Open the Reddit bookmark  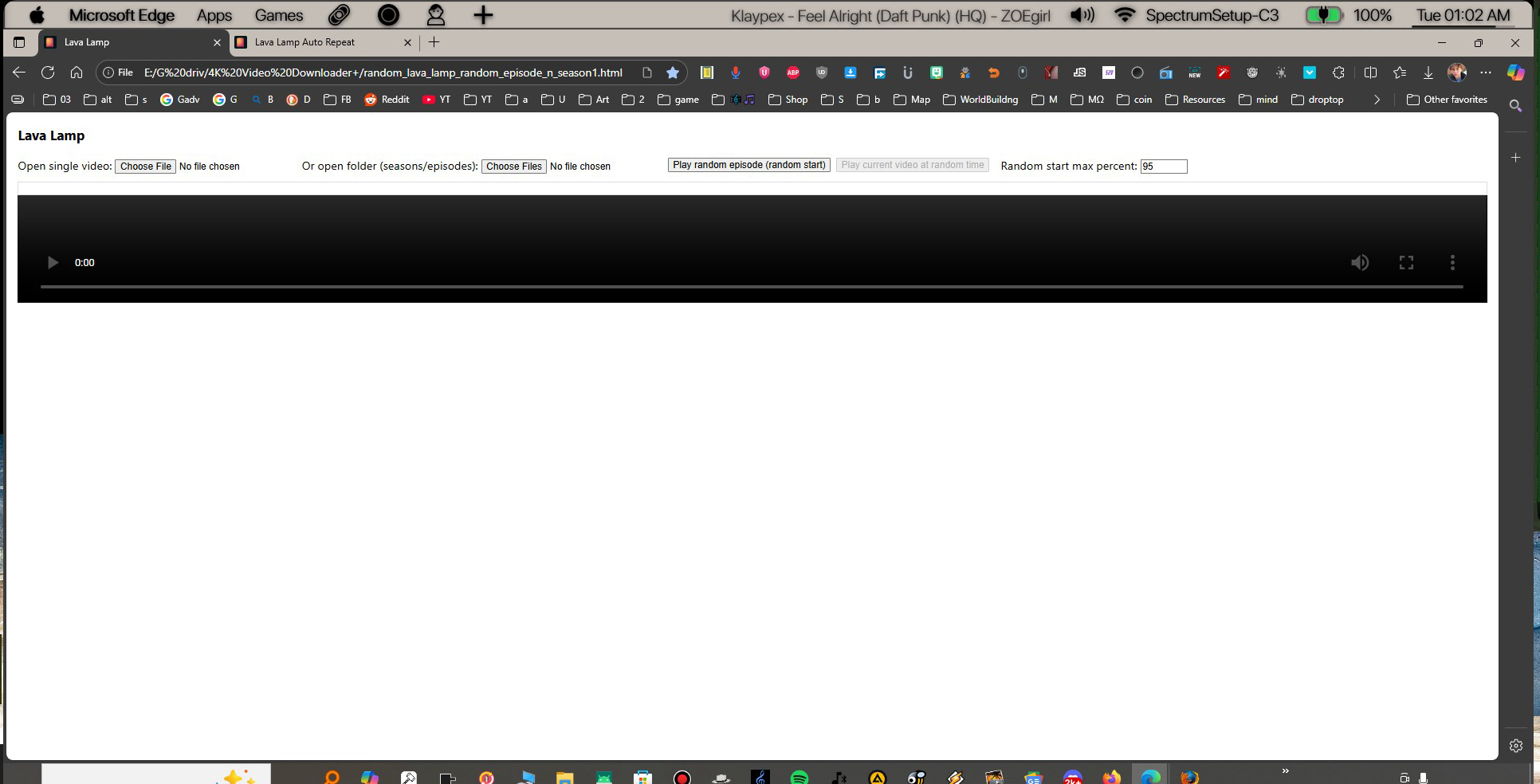click(x=387, y=100)
